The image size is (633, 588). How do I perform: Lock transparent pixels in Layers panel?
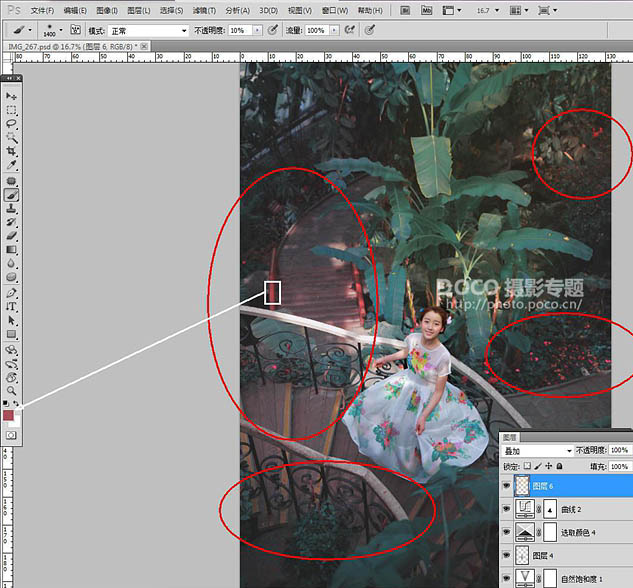click(x=527, y=466)
